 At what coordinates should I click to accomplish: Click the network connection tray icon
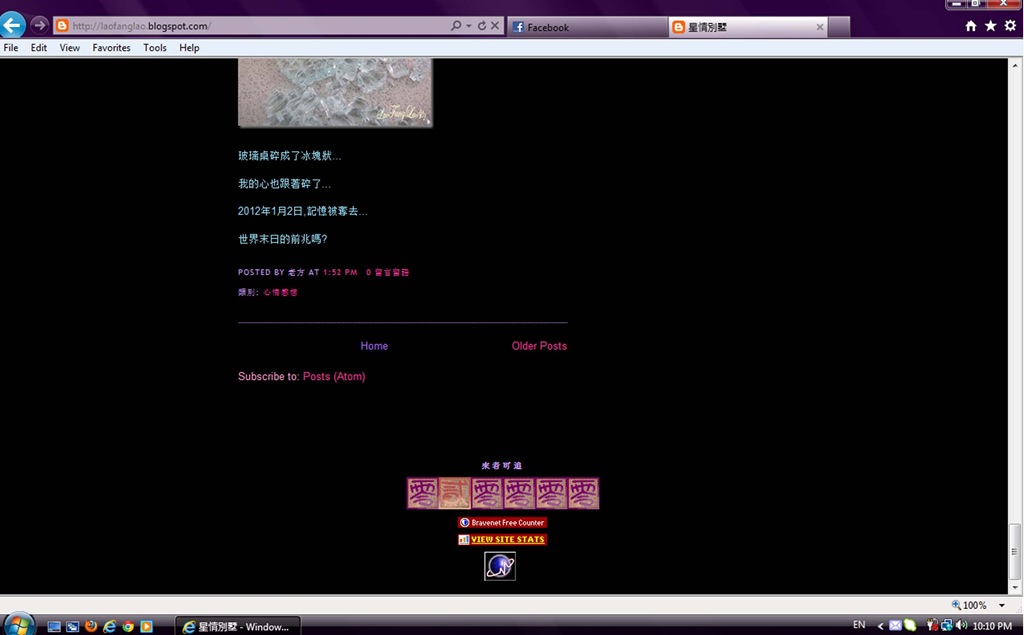pos(946,625)
